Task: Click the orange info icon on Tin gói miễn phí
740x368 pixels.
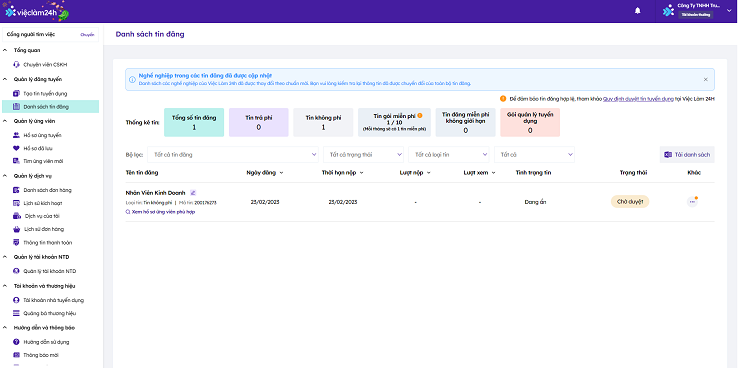Action: [x=420, y=115]
